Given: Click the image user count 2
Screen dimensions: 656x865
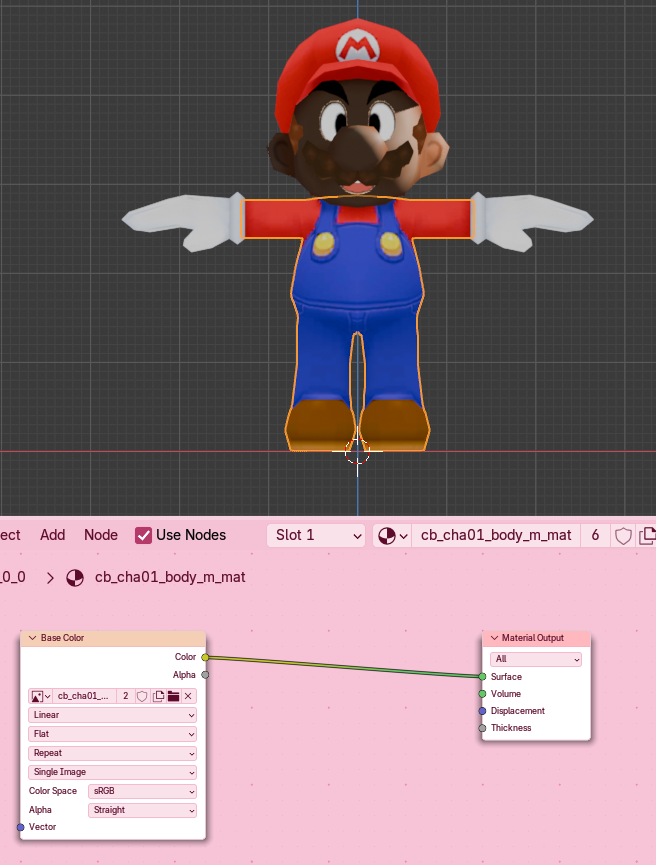Looking at the screenshot, I should pyautogui.click(x=126, y=696).
